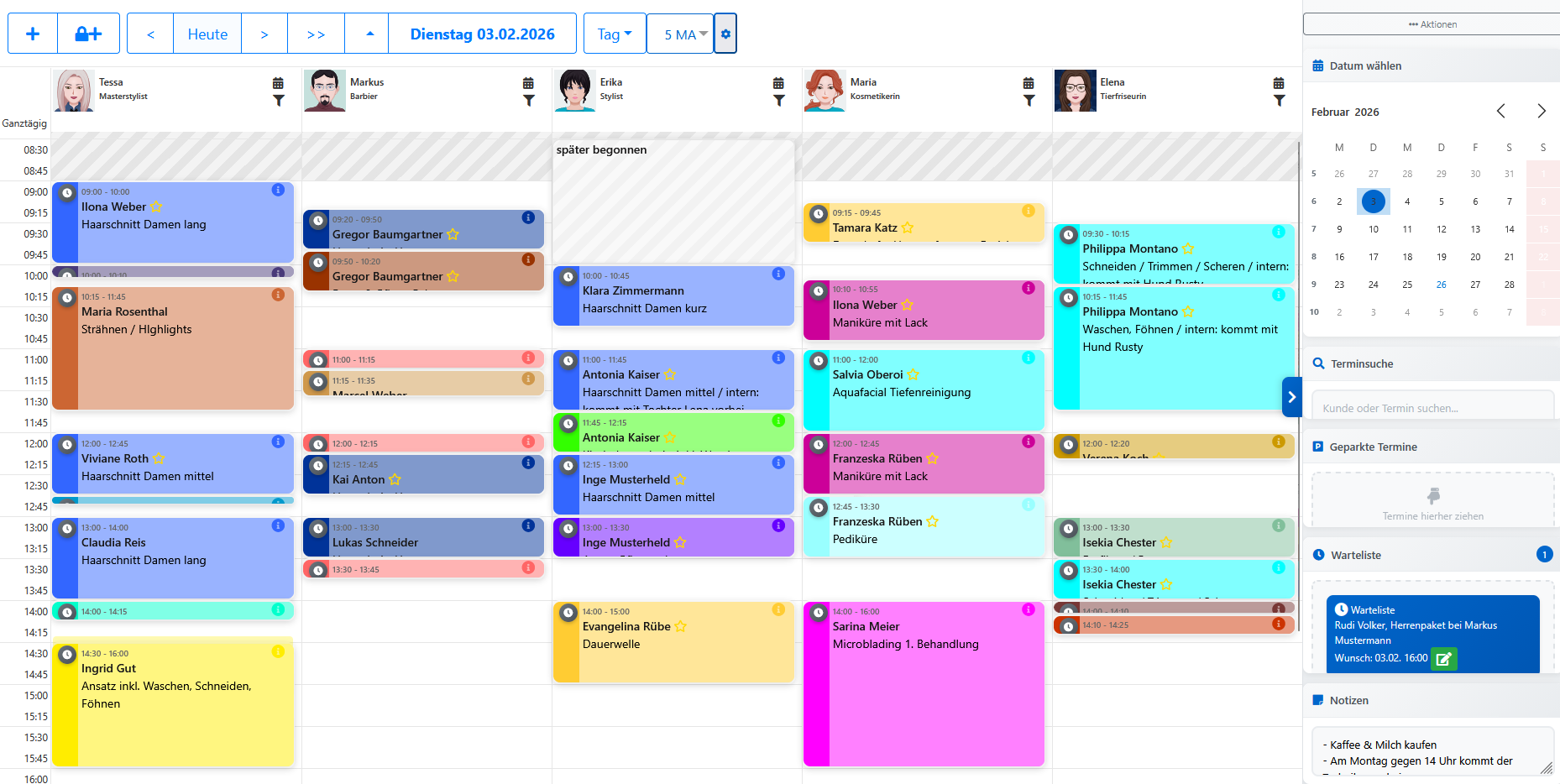Open Tessa's calendar icon
Viewport: 1560px width, 784px height.
[278, 83]
